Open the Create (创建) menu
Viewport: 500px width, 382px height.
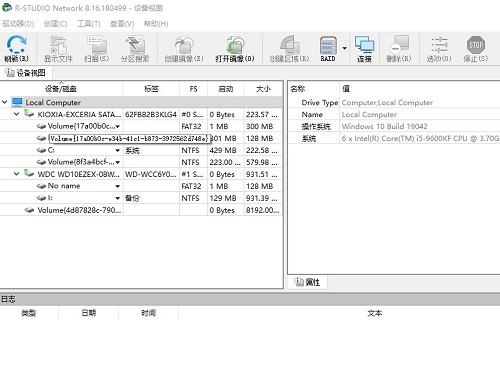click(x=55, y=24)
